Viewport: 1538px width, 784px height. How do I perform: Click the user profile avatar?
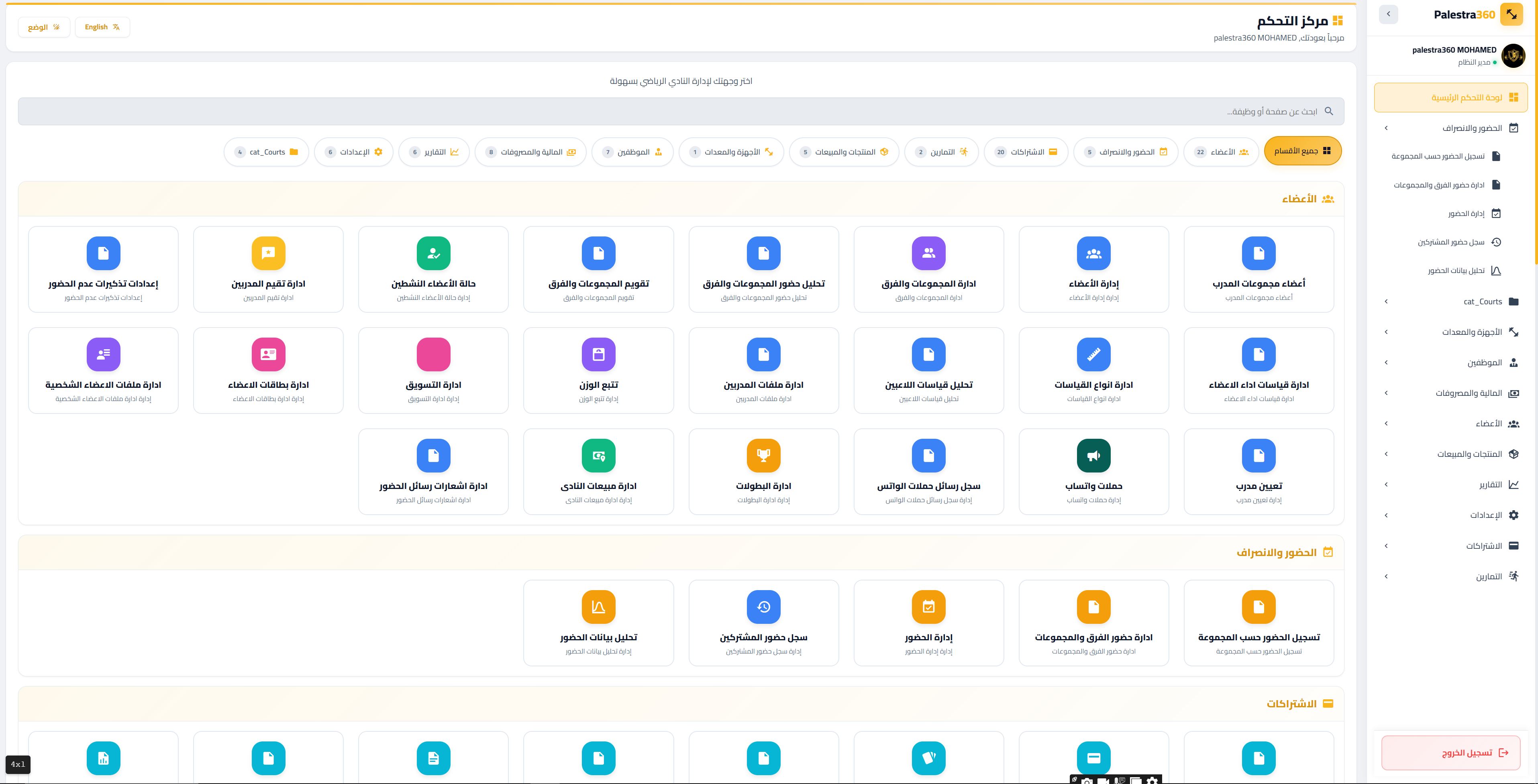click(x=1513, y=55)
